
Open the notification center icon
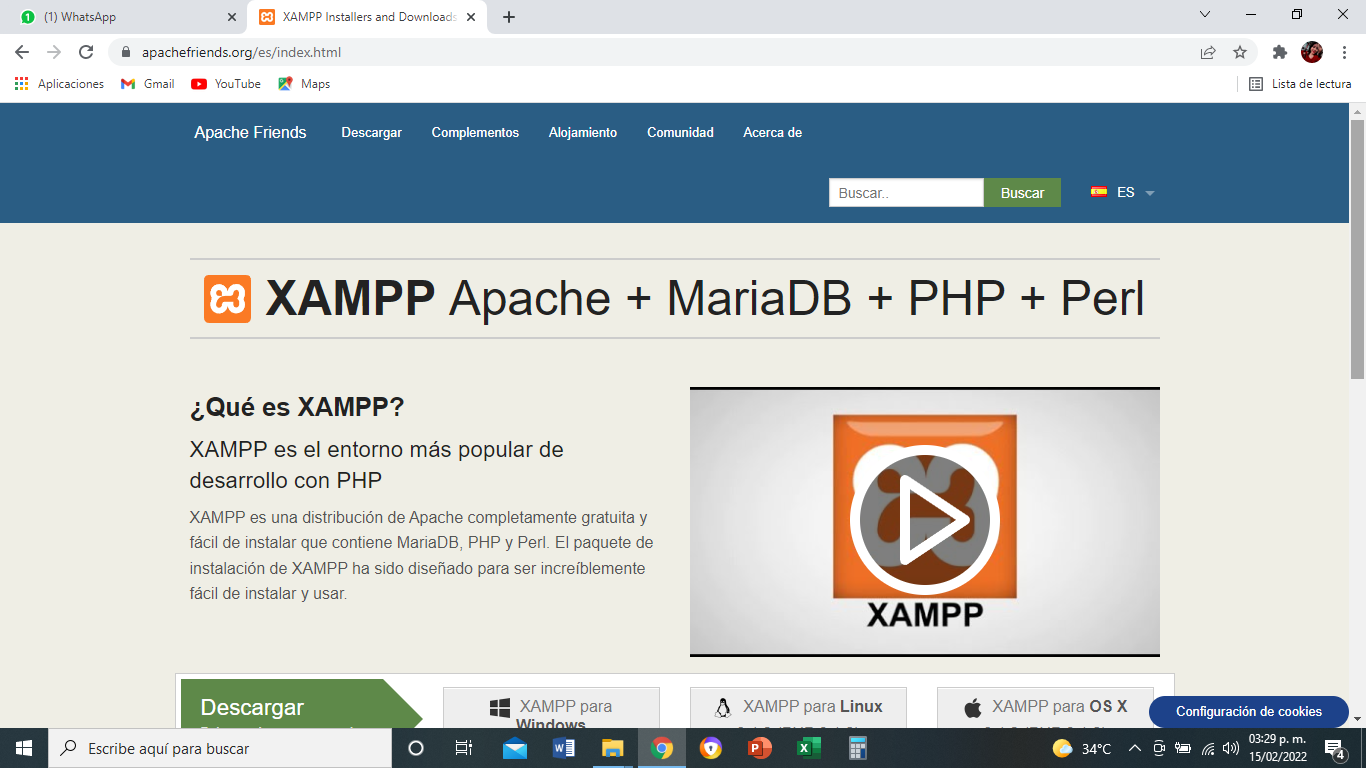point(1335,748)
